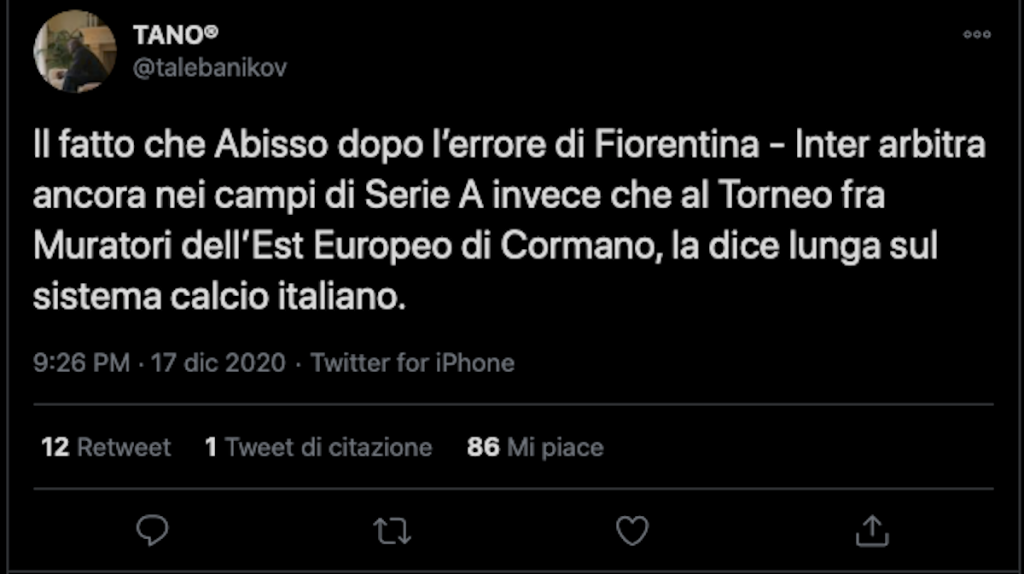Click the 9:26 PM time of the tweet
Screen dimensions: 1024x574
tap(81, 362)
